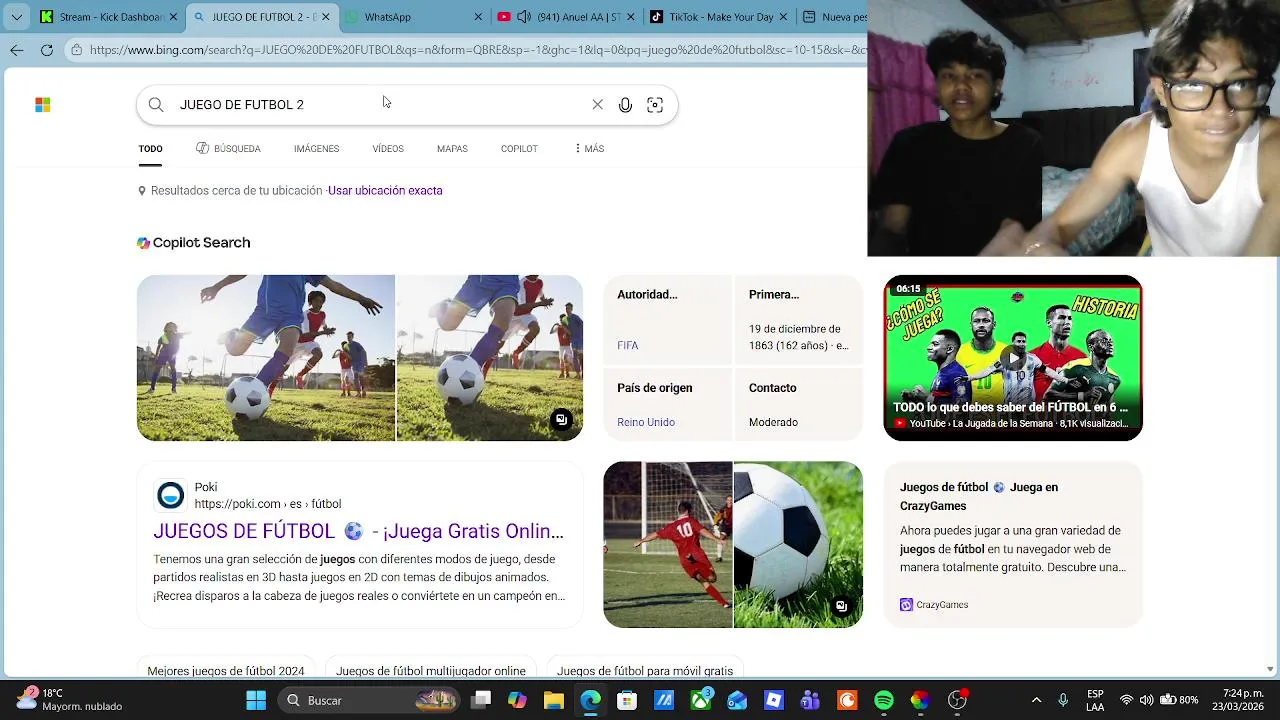Image resolution: width=1280 pixels, height=720 pixels.
Task: View site info lock icon in address bar
Action: (x=76, y=50)
